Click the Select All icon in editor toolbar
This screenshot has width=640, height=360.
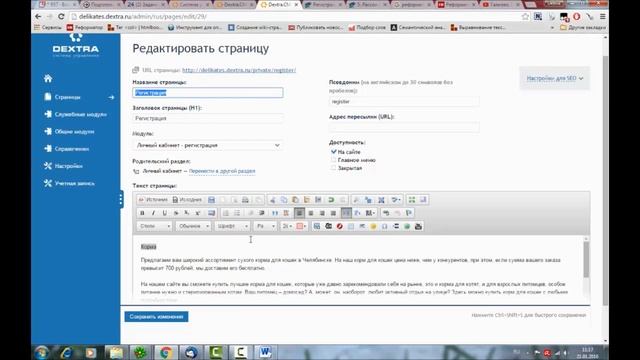coord(381,200)
